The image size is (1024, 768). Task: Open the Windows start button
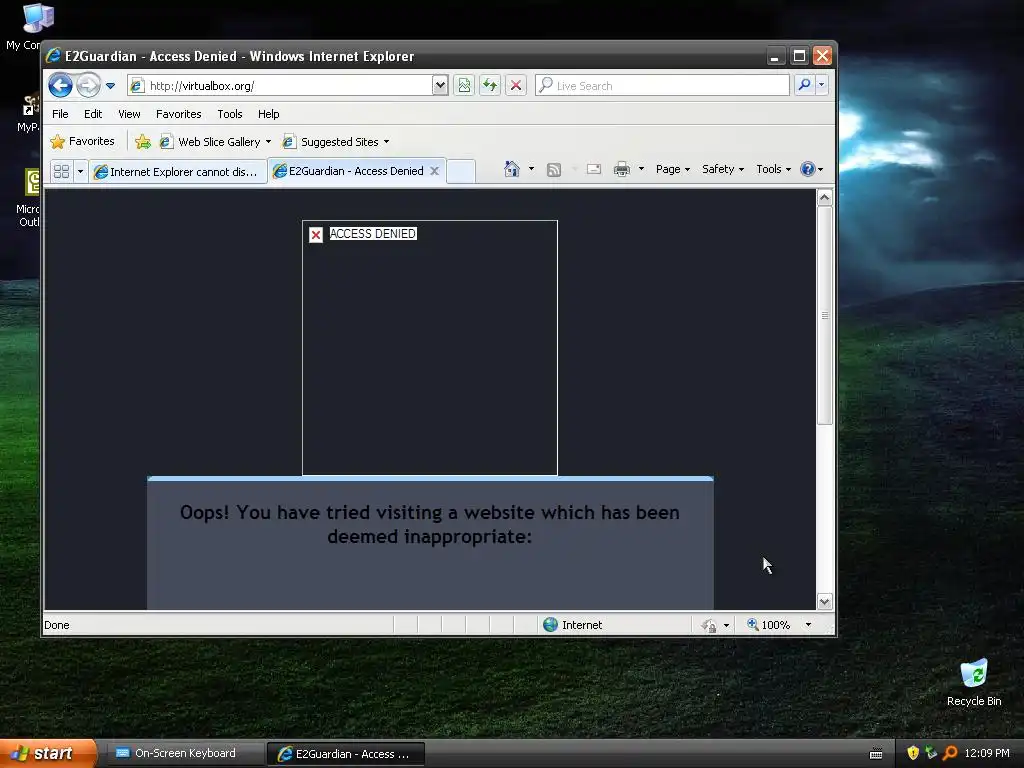(48, 754)
